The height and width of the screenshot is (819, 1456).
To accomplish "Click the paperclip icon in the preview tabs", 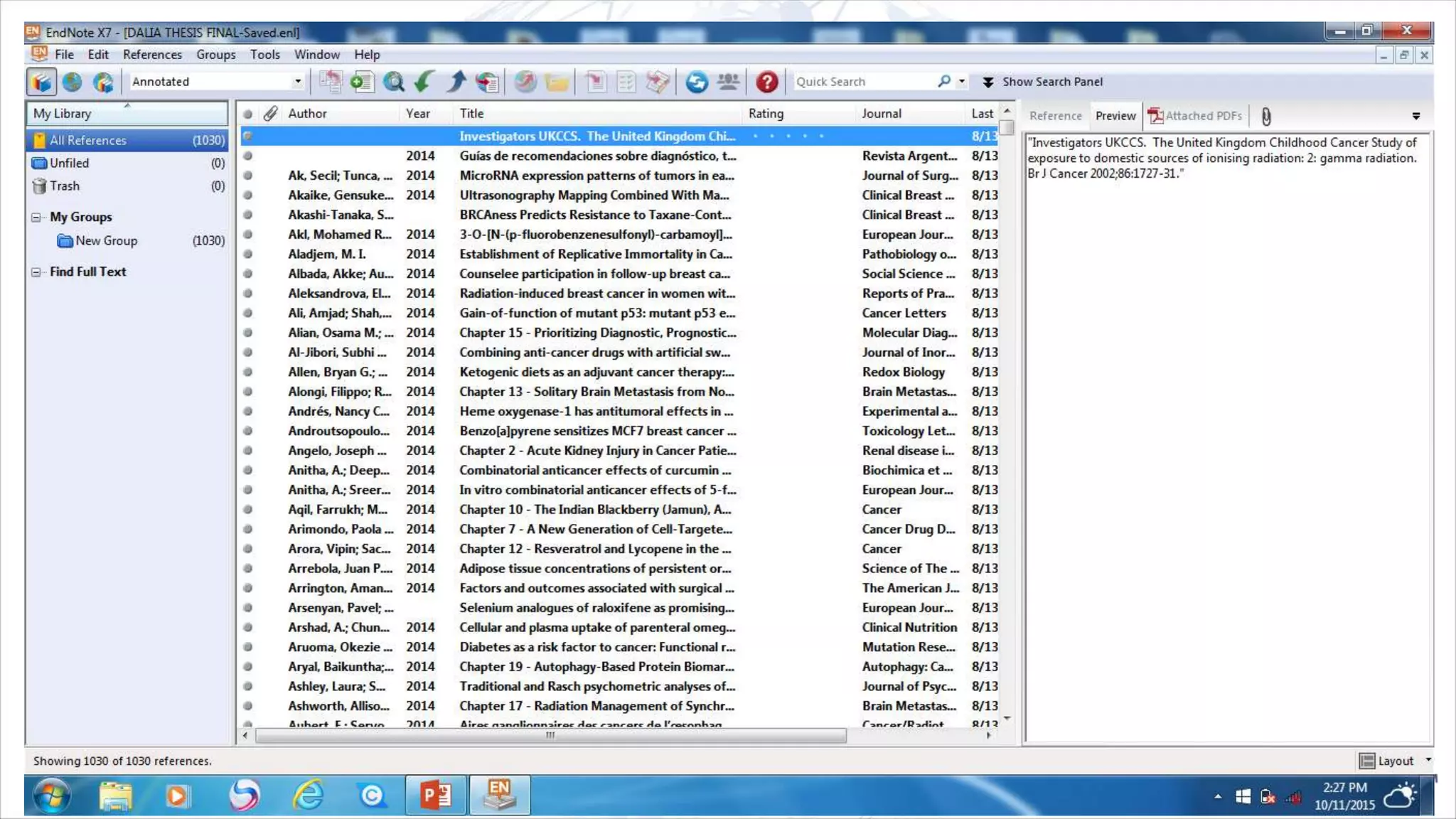I will pyautogui.click(x=1266, y=116).
